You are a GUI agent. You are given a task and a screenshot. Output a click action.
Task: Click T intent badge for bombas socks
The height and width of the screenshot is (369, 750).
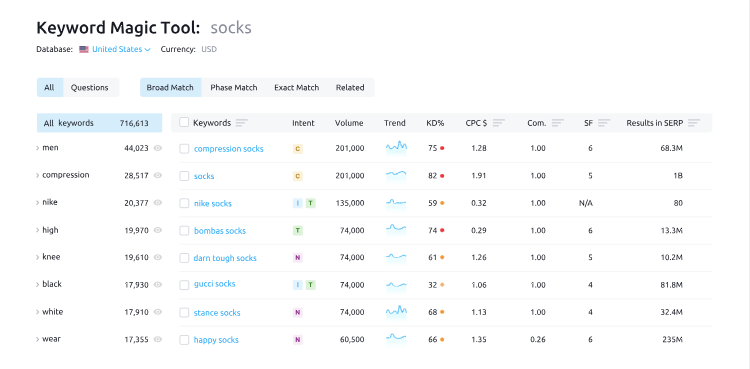(298, 231)
